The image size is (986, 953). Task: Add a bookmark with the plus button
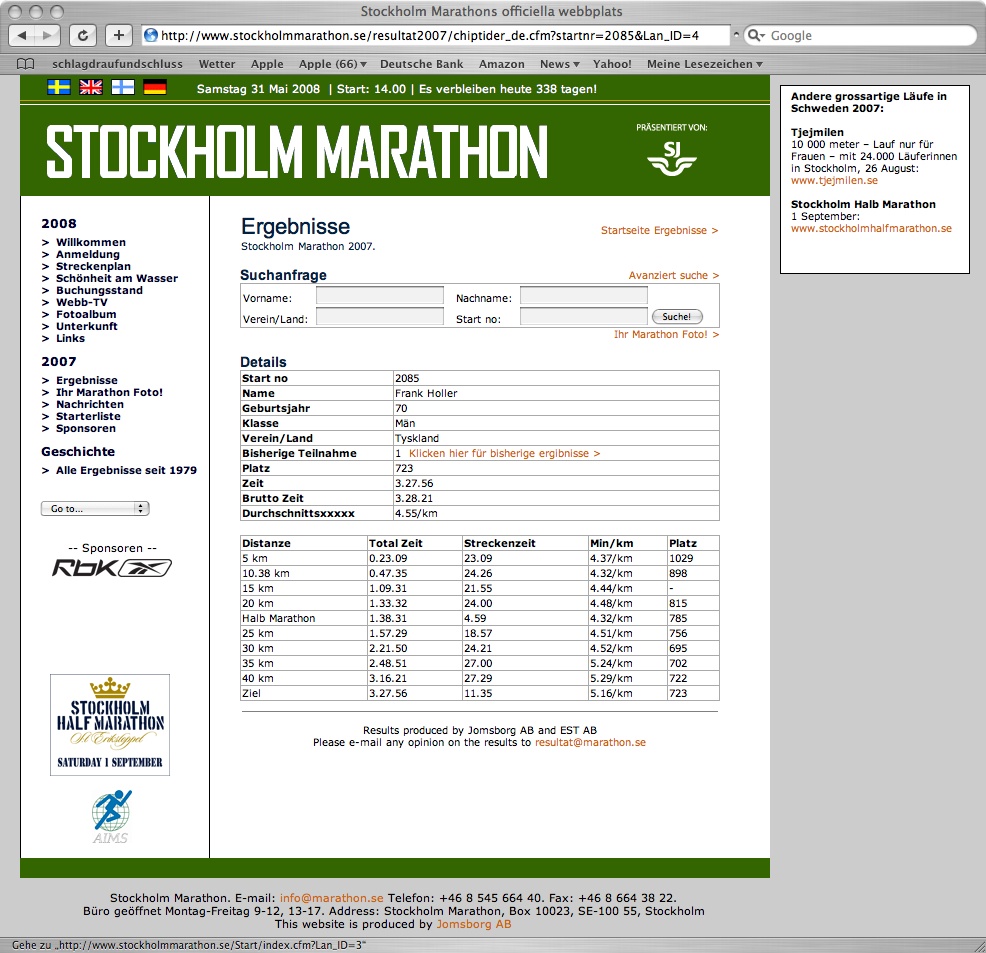[118, 35]
